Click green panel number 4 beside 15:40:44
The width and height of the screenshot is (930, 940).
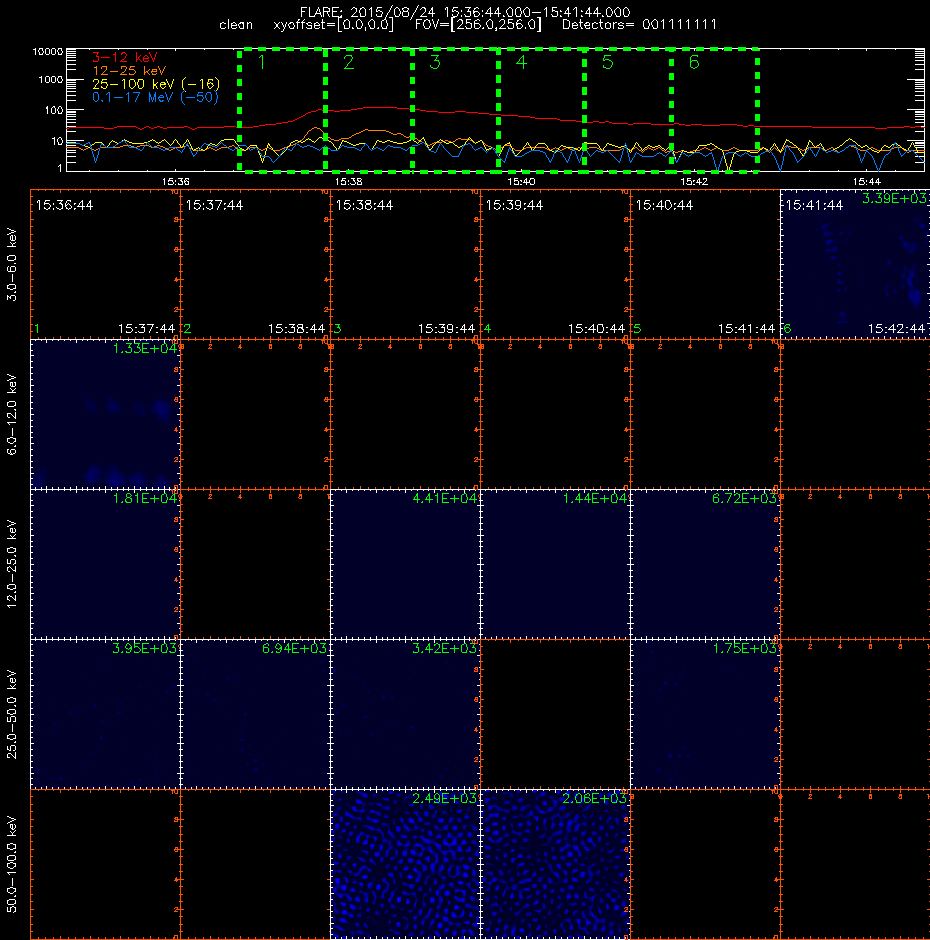487,329
